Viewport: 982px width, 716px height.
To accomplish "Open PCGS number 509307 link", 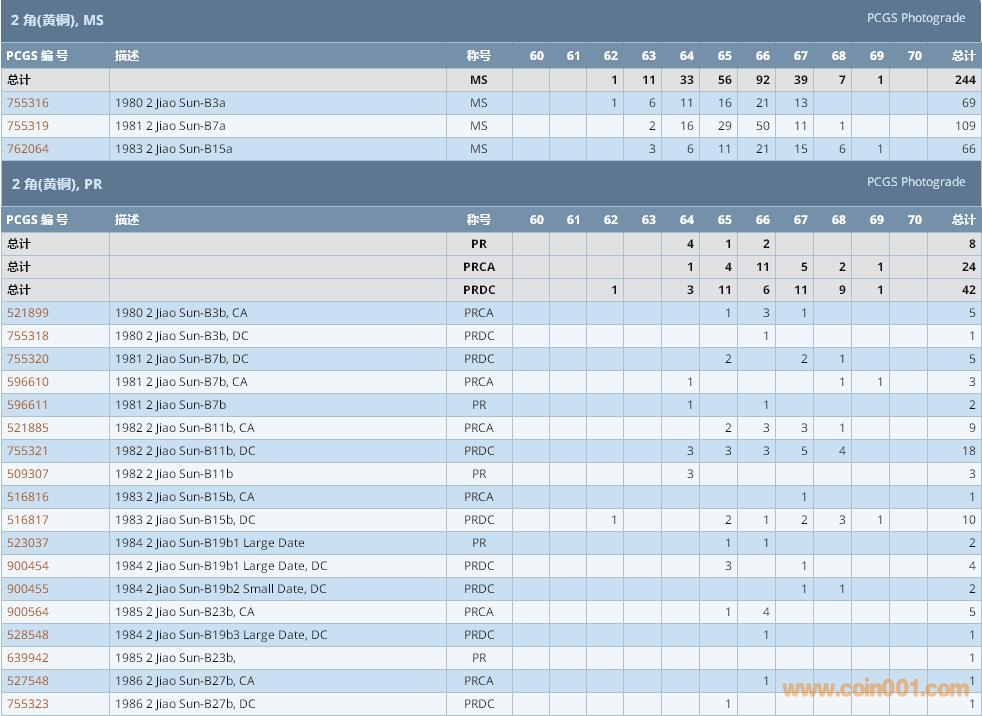I will [x=28, y=474].
